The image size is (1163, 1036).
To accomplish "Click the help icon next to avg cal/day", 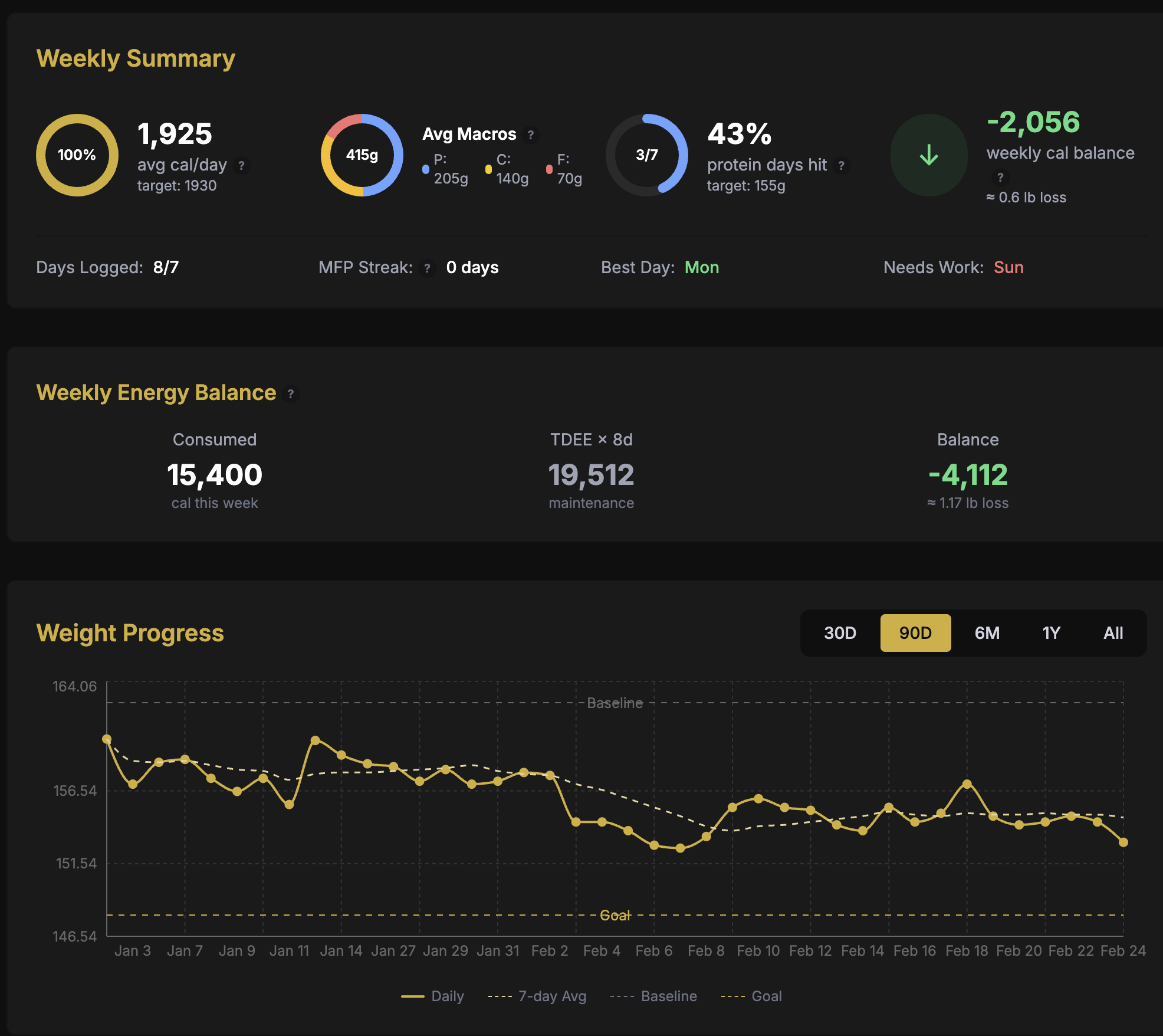I will tap(242, 166).
